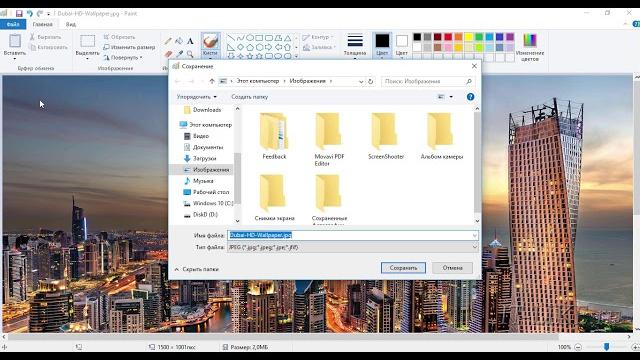Select the Magnifier tool

click(x=190, y=54)
